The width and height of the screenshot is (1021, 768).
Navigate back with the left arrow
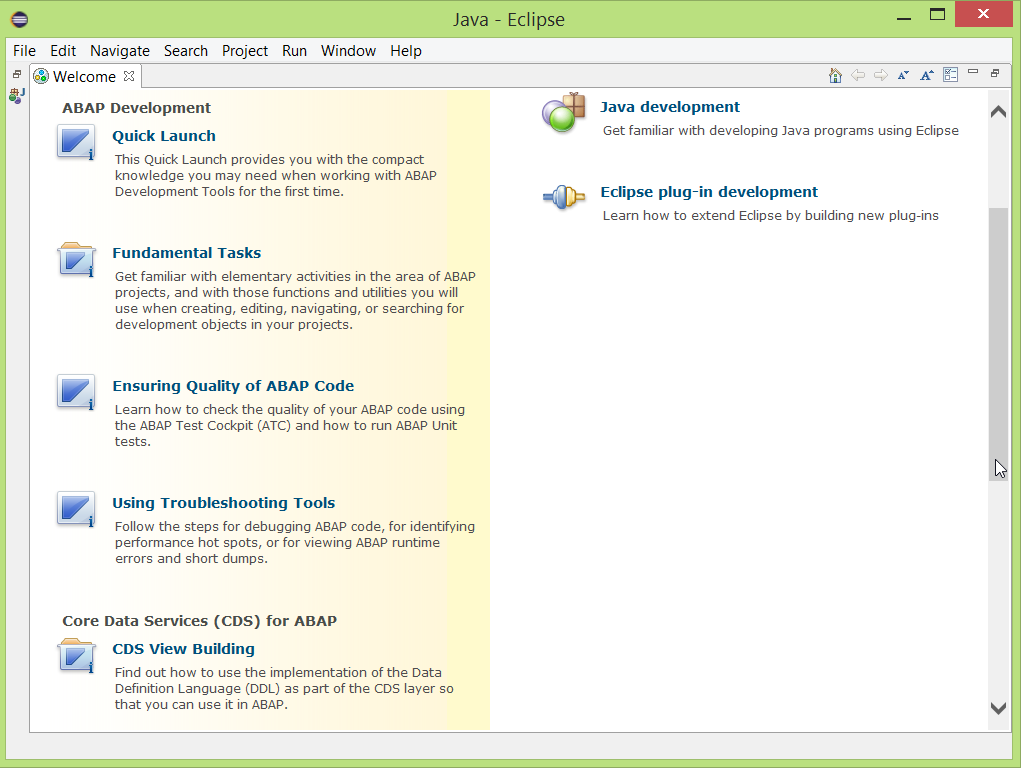click(x=858, y=74)
